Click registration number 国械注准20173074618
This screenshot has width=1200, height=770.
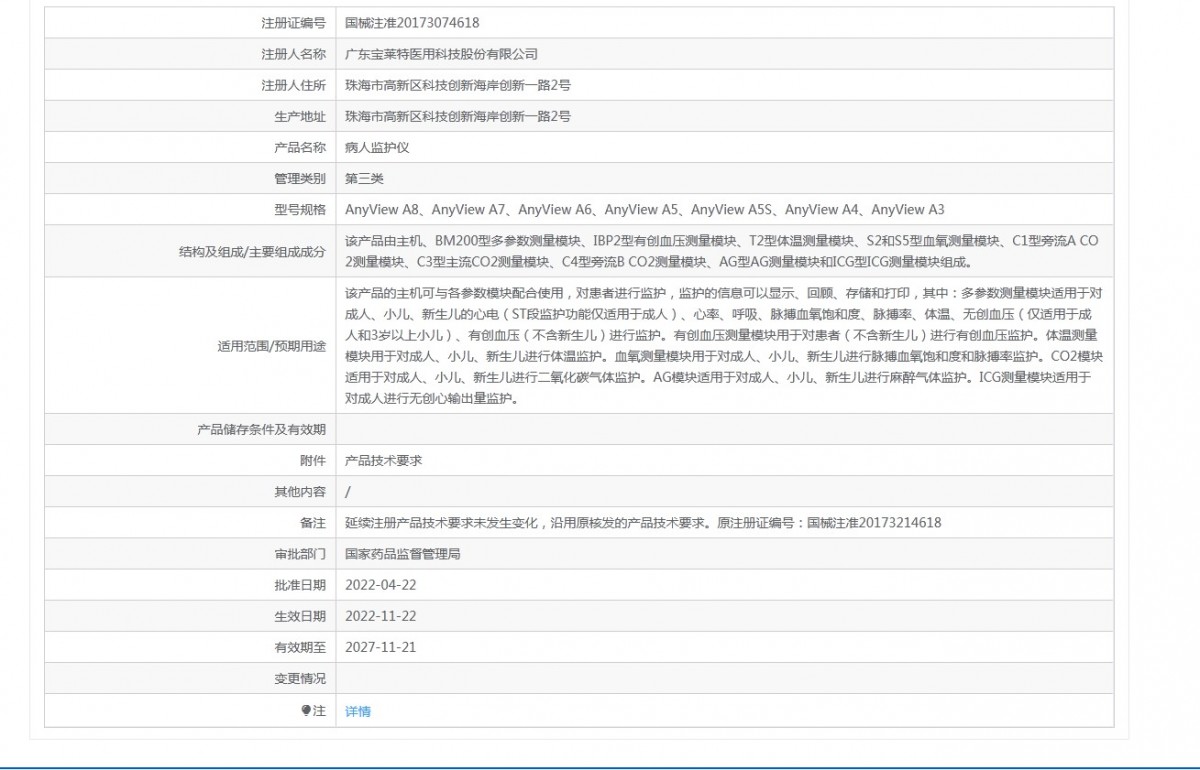coord(405,22)
